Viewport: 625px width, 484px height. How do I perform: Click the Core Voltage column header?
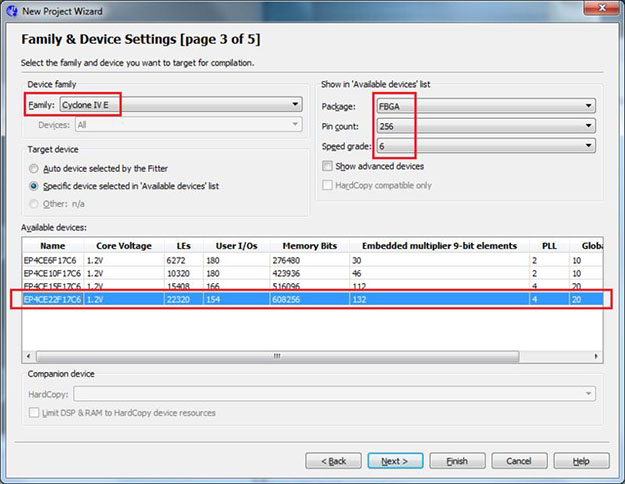click(124, 246)
